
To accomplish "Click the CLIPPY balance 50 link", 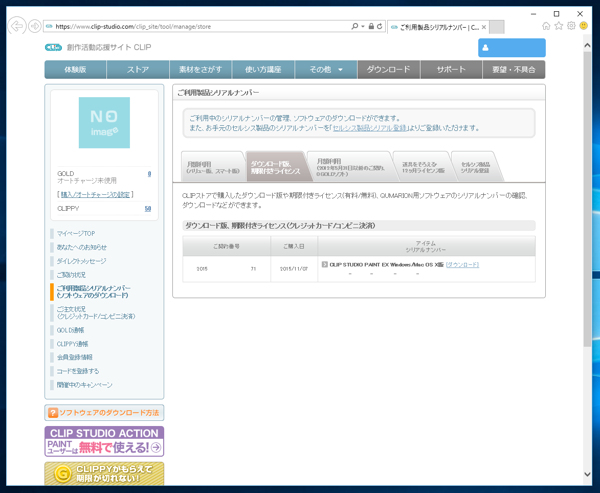I will click(148, 209).
